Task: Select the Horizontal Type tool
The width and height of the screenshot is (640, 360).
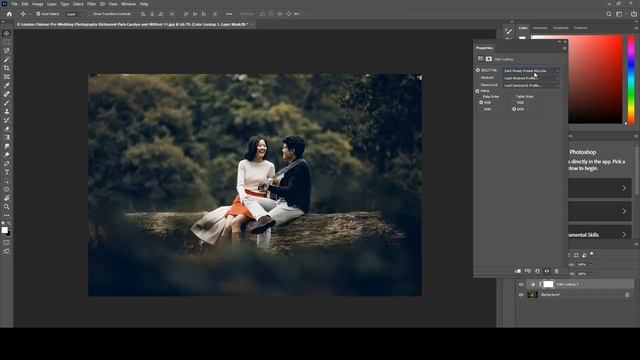Action: pyautogui.click(x=7, y=172)
